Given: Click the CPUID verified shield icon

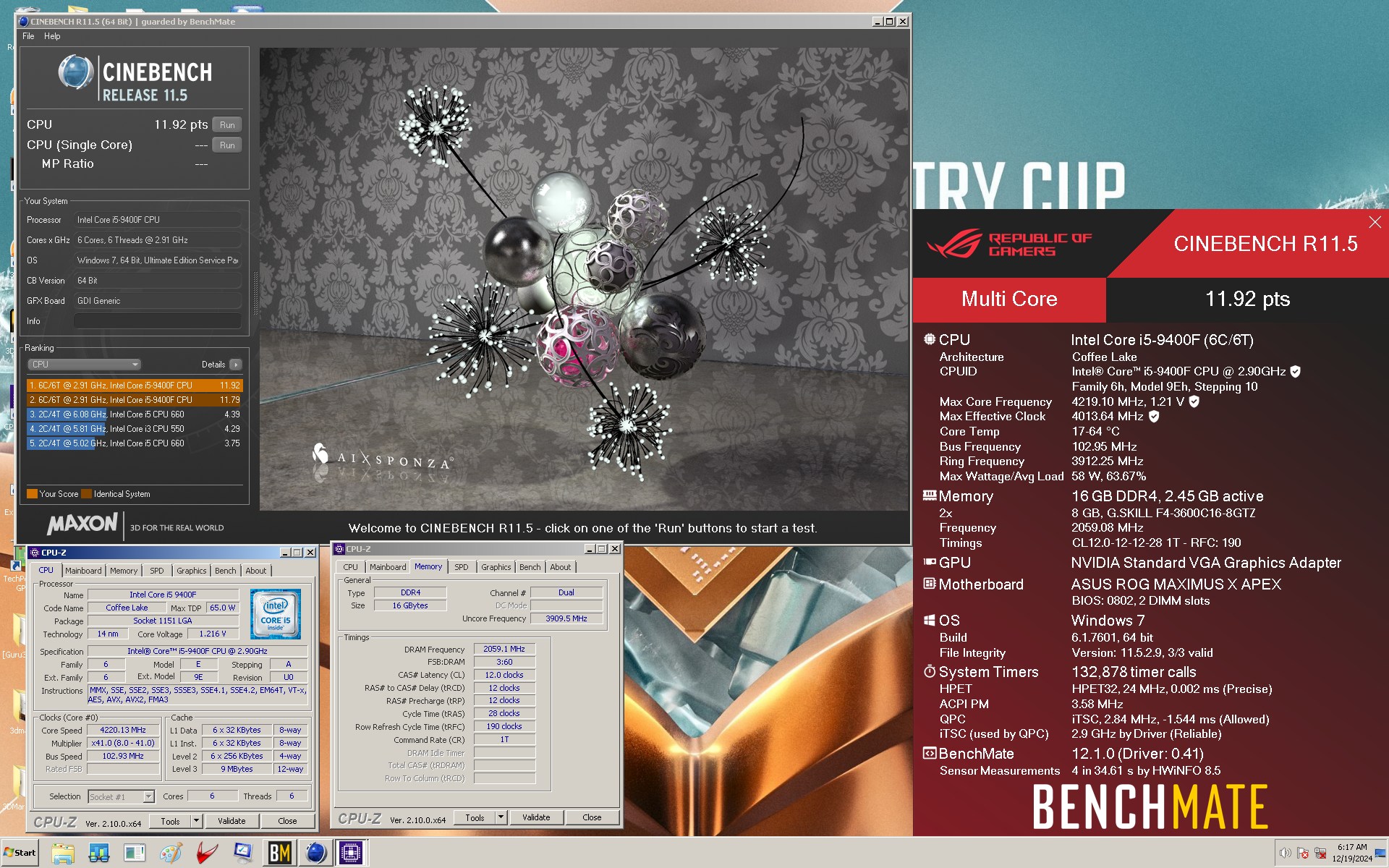Looking at the screenshot, I should pyautogui.click(x=1296, y=371).
